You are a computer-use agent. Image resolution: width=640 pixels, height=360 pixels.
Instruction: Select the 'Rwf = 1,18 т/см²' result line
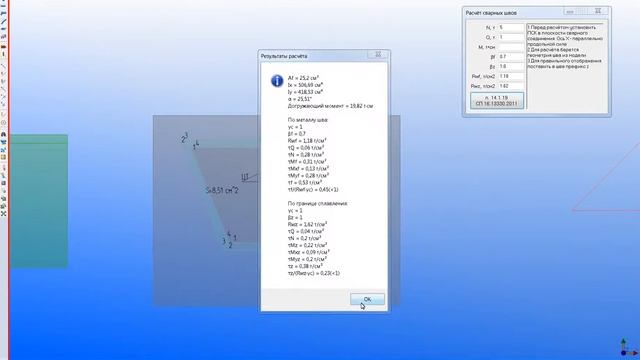(307, 141)
